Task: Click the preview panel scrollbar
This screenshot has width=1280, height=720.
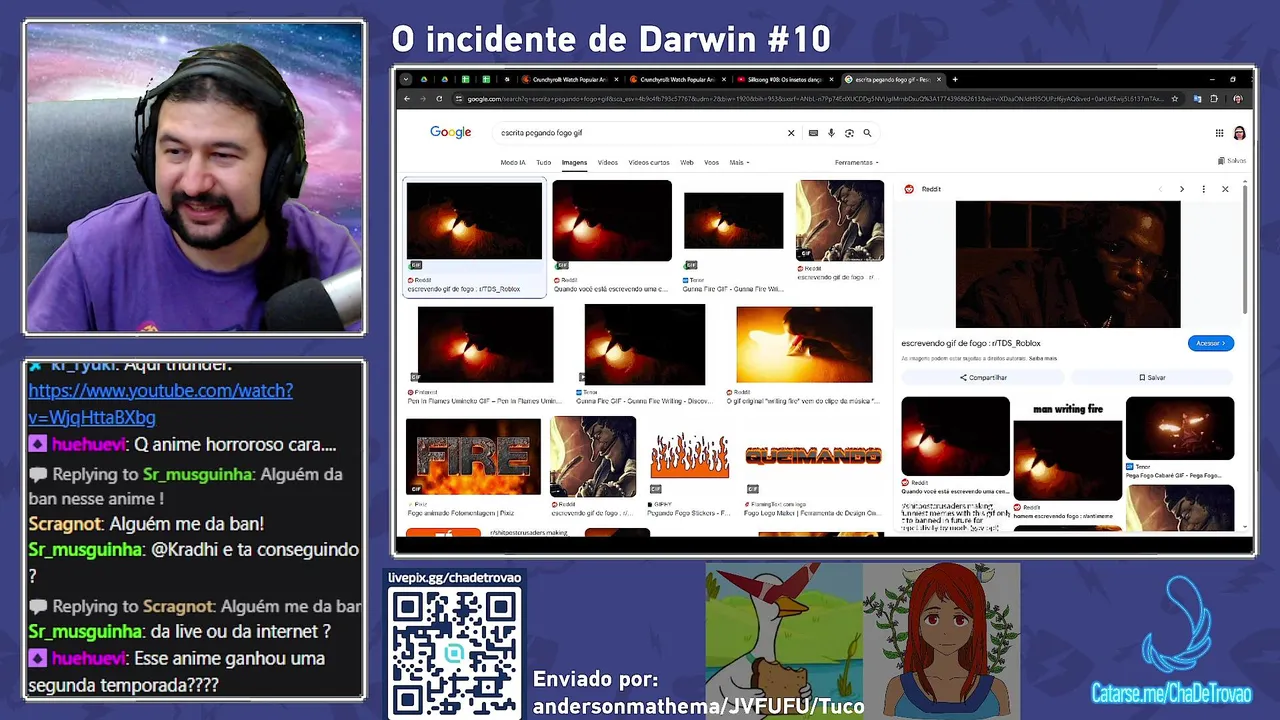Action: pos(1245,248)
